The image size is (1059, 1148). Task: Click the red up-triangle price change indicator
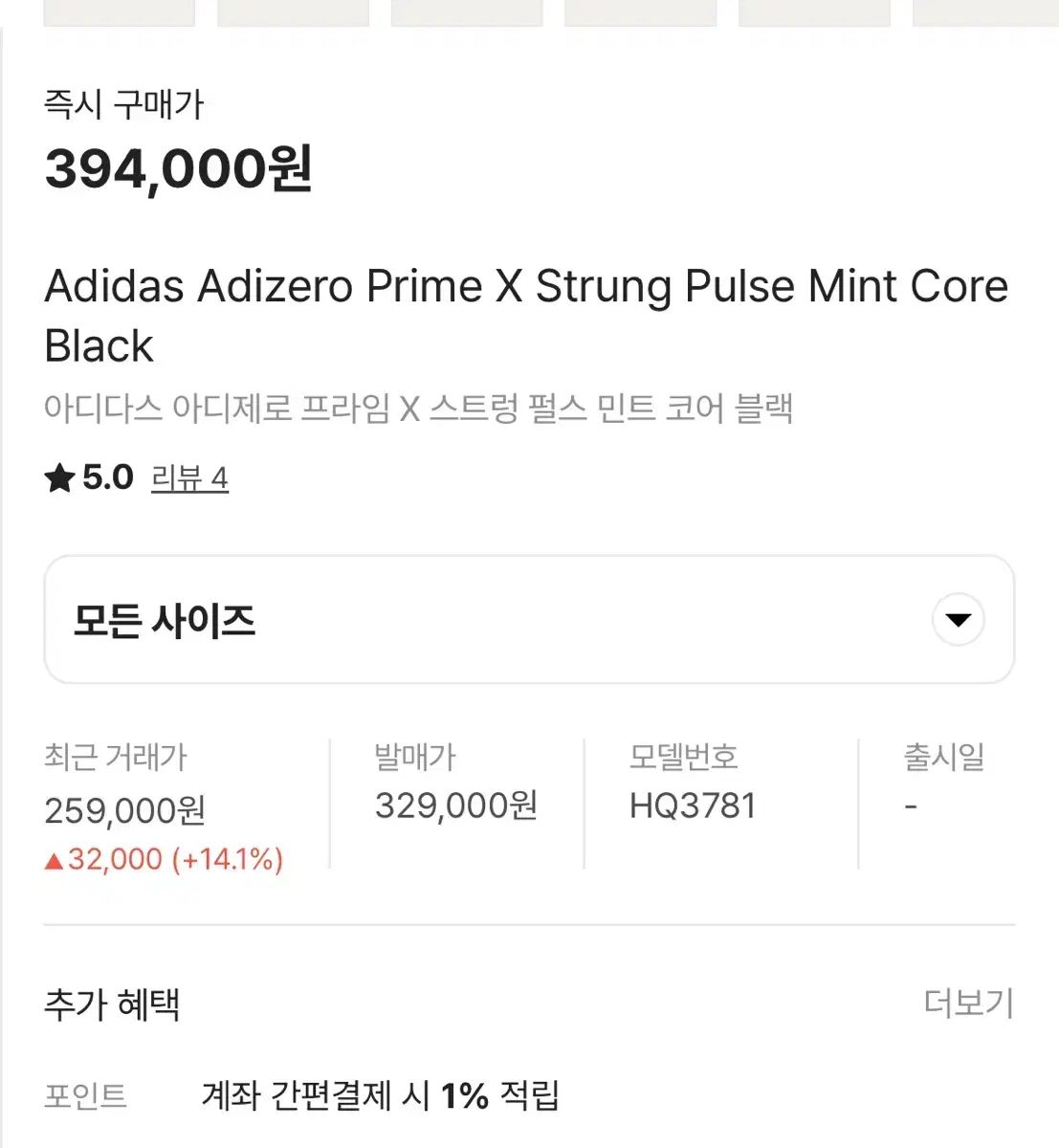[x=54, y=861]
